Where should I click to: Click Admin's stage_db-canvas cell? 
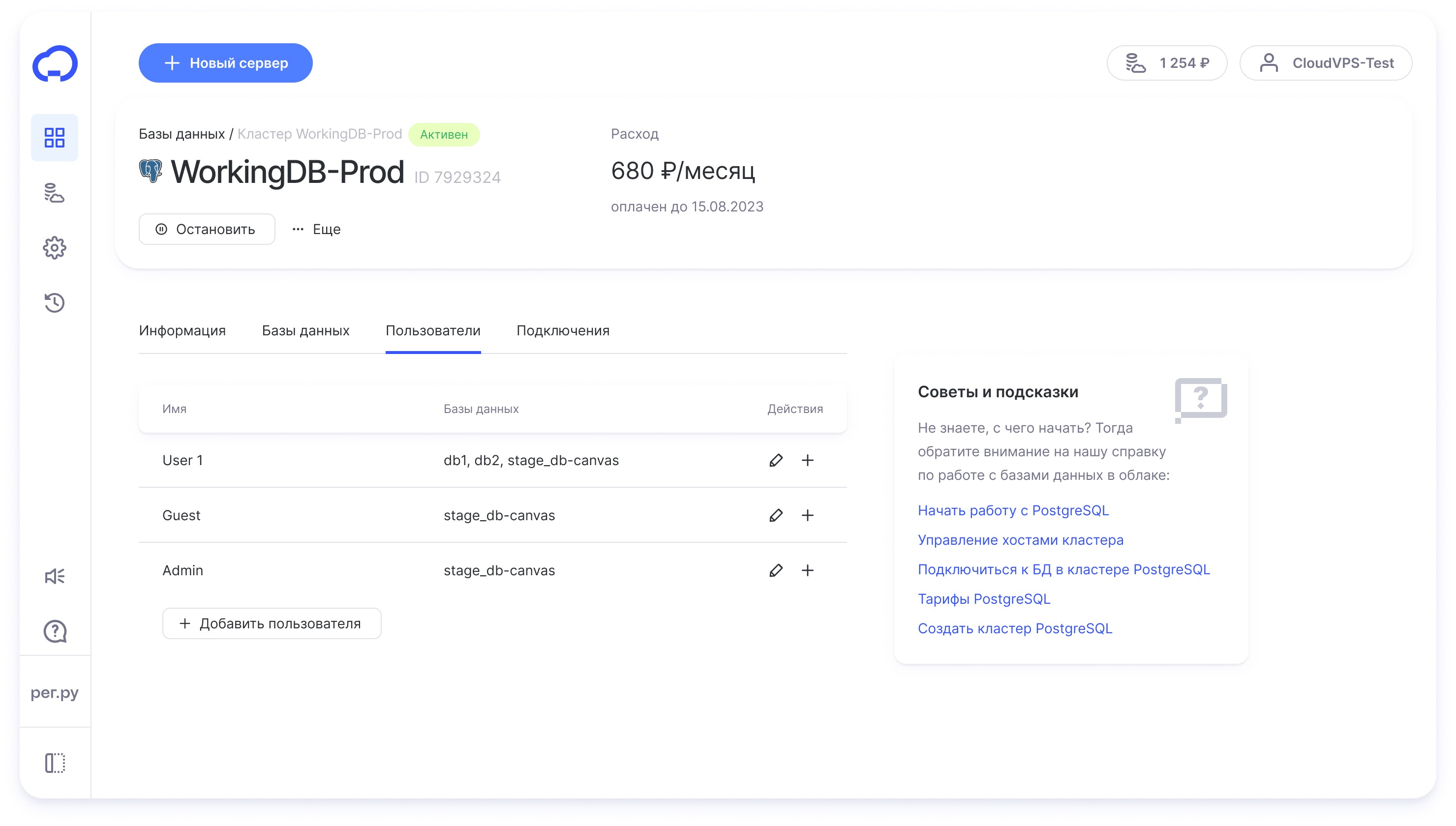click(x=499, y=570)
